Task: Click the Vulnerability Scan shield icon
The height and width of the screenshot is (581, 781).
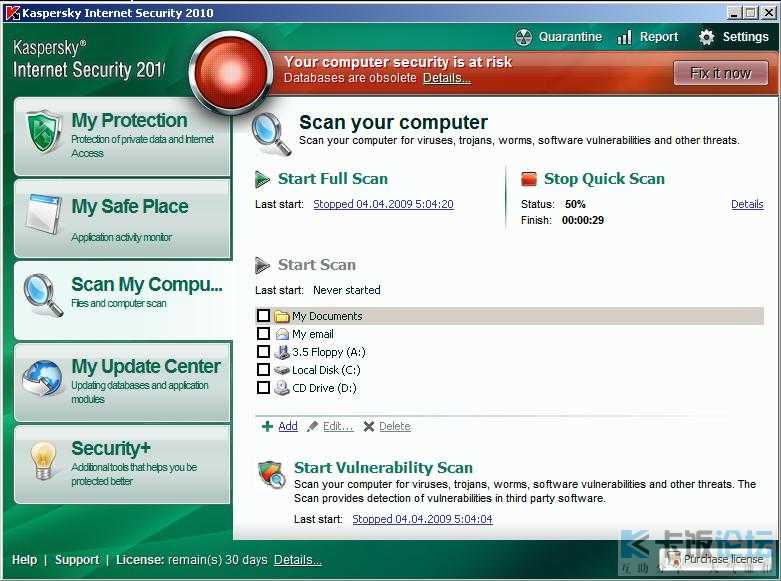Action: coord(272,474)
